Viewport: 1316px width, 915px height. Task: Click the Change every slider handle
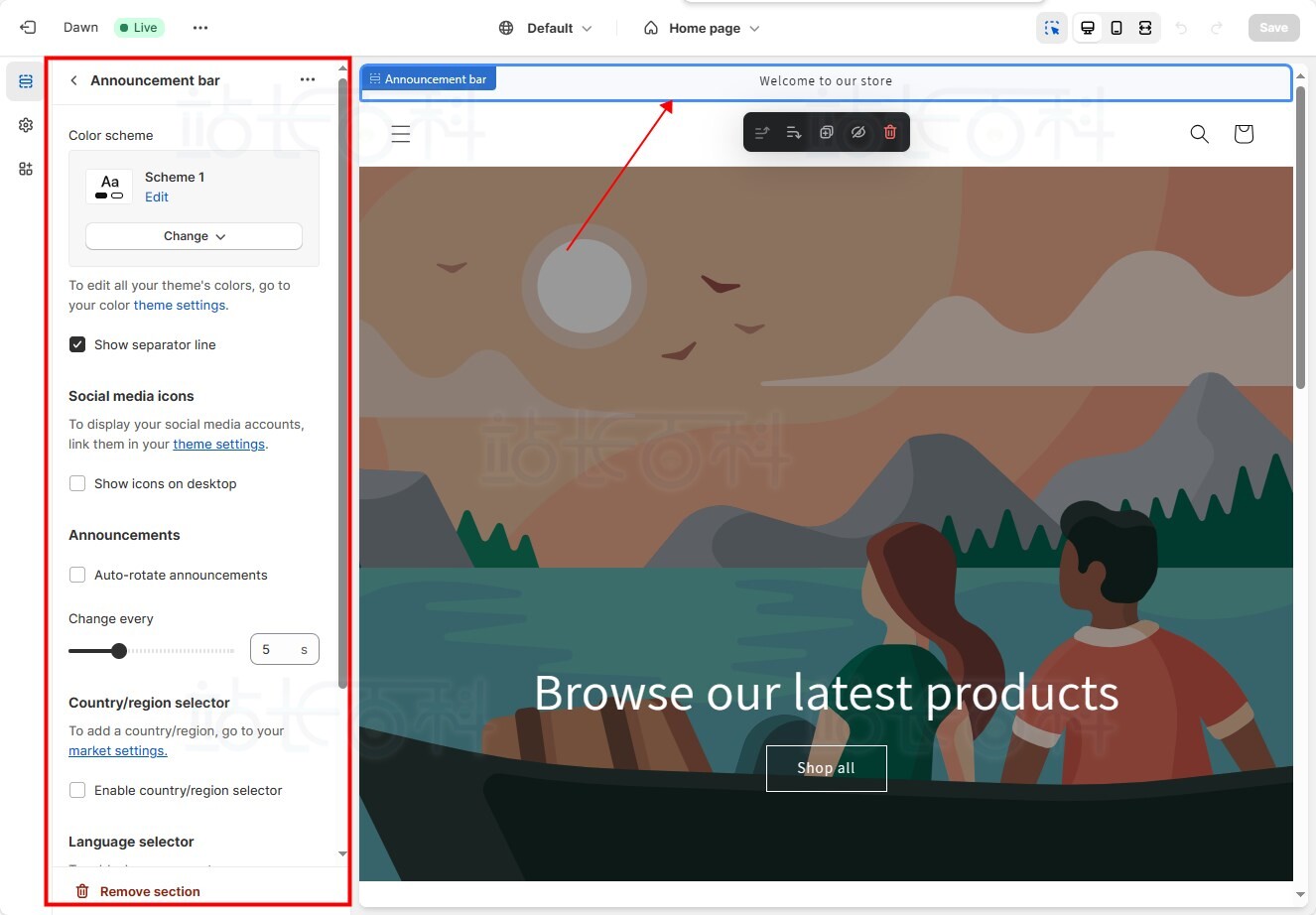119,651
